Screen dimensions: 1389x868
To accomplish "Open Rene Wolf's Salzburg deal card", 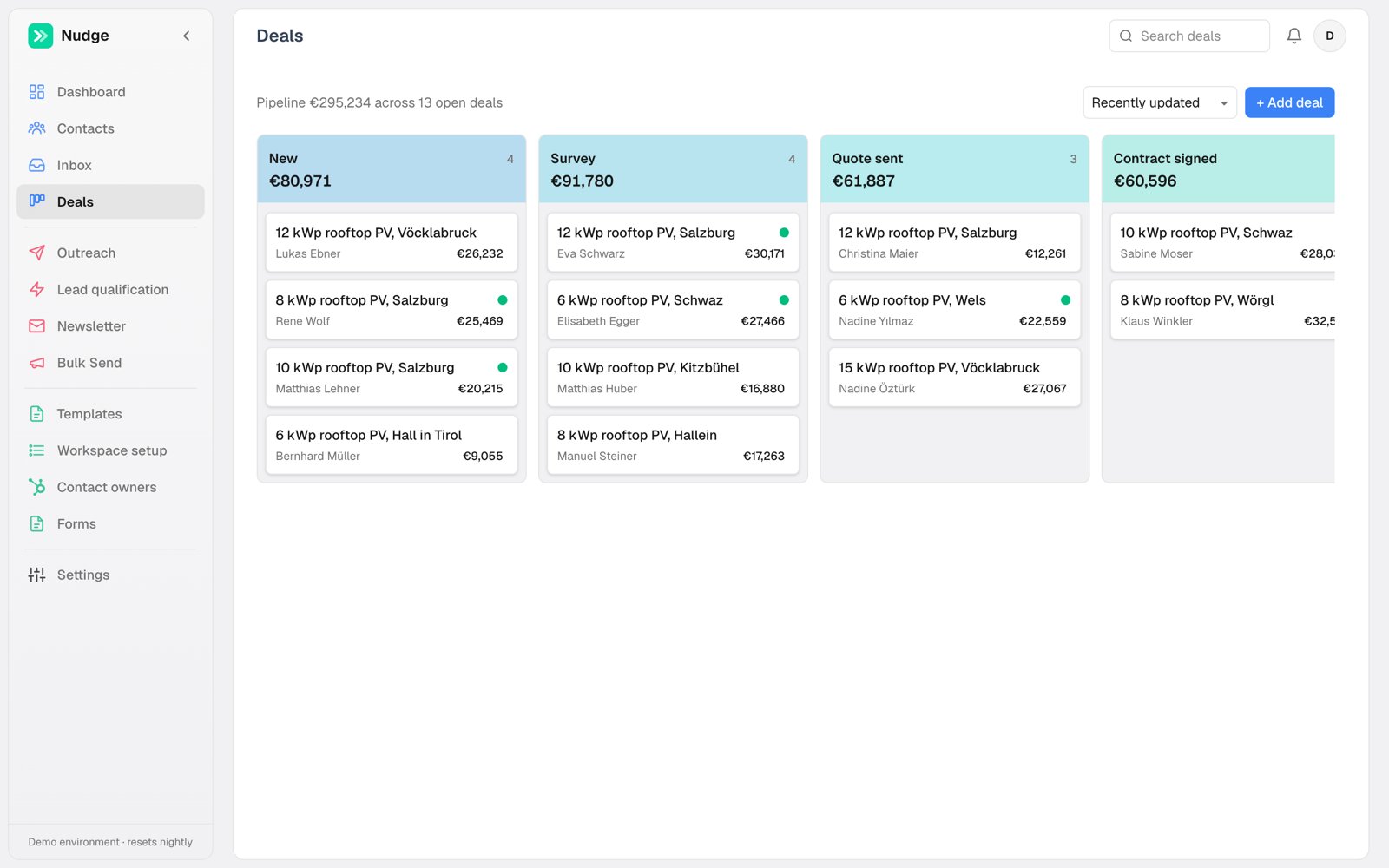I will tap(392, 310).
